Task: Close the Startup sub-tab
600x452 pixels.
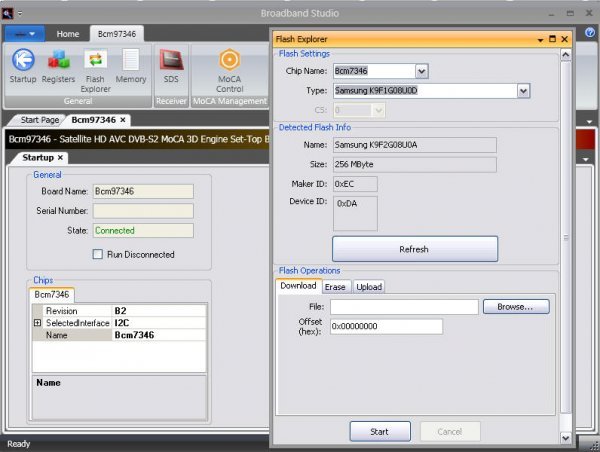Action: click(60, 158)
